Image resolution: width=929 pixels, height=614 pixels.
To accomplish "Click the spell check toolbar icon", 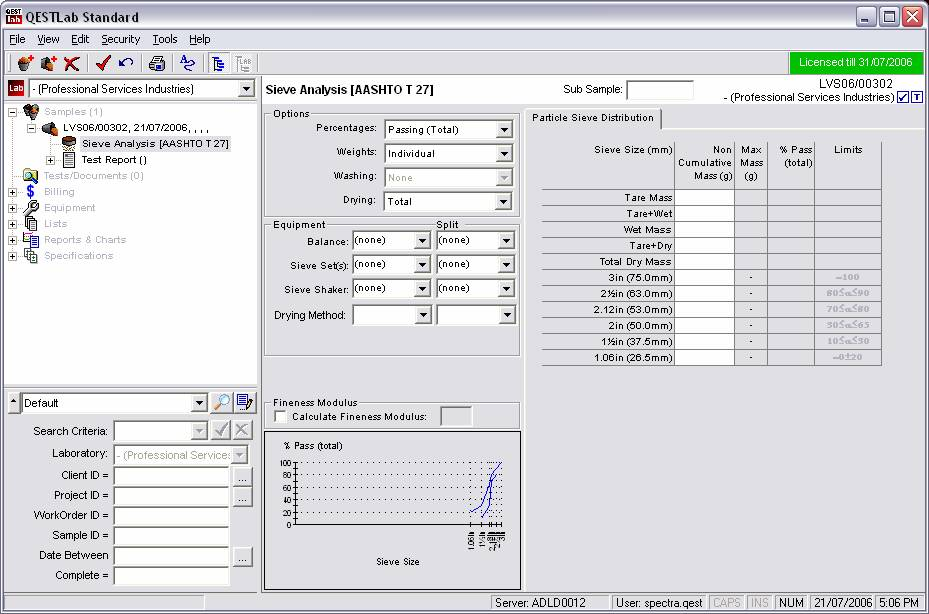I will click(188, 63).
